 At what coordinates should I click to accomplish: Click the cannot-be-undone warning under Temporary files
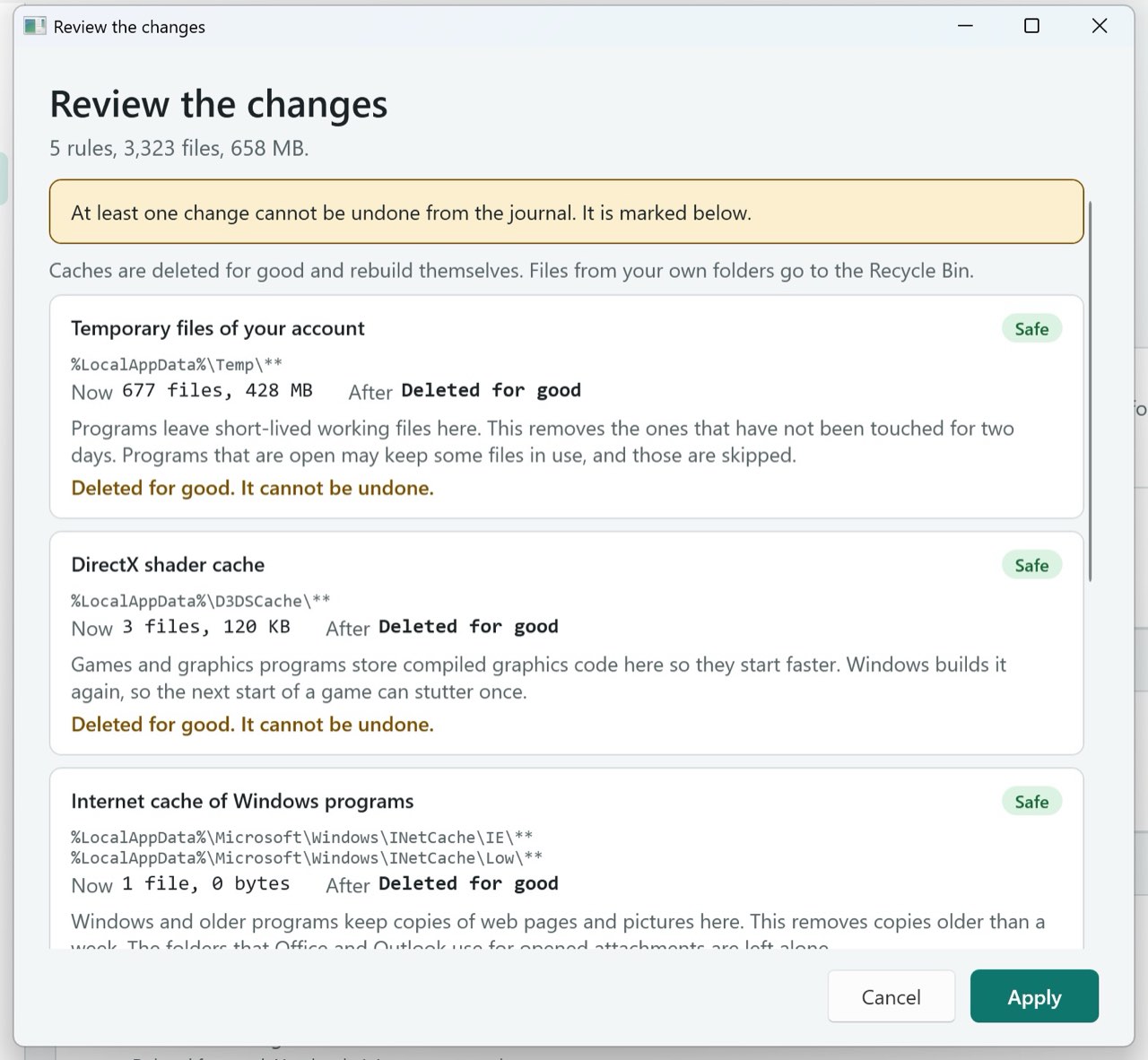click(252, 488)
